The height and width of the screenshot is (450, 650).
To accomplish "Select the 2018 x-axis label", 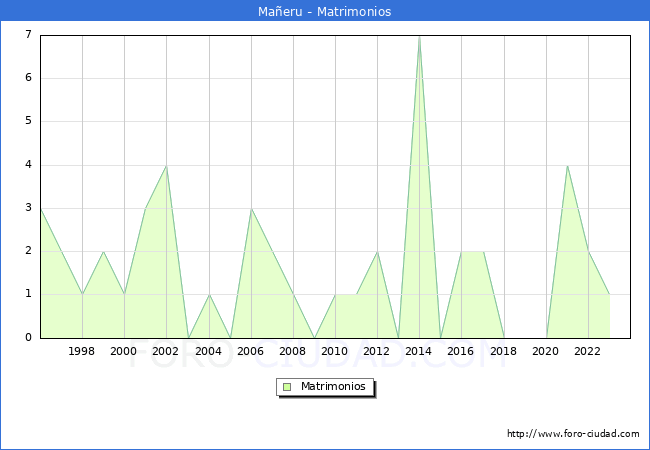I will [503, 351].
